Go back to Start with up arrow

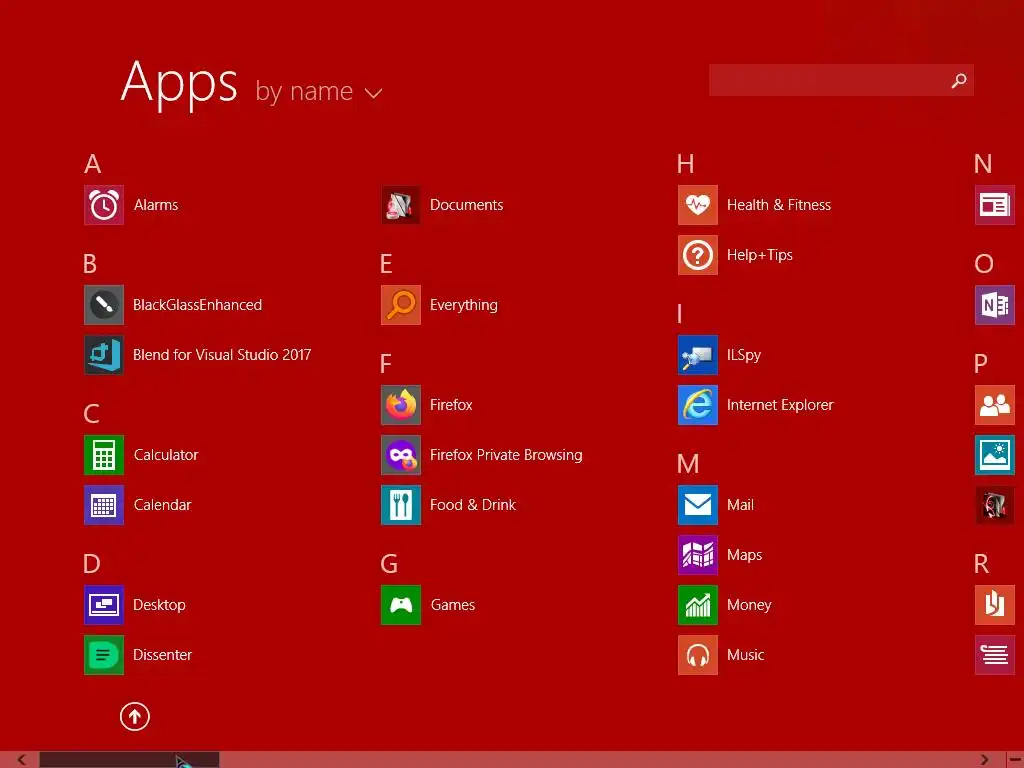135,716
